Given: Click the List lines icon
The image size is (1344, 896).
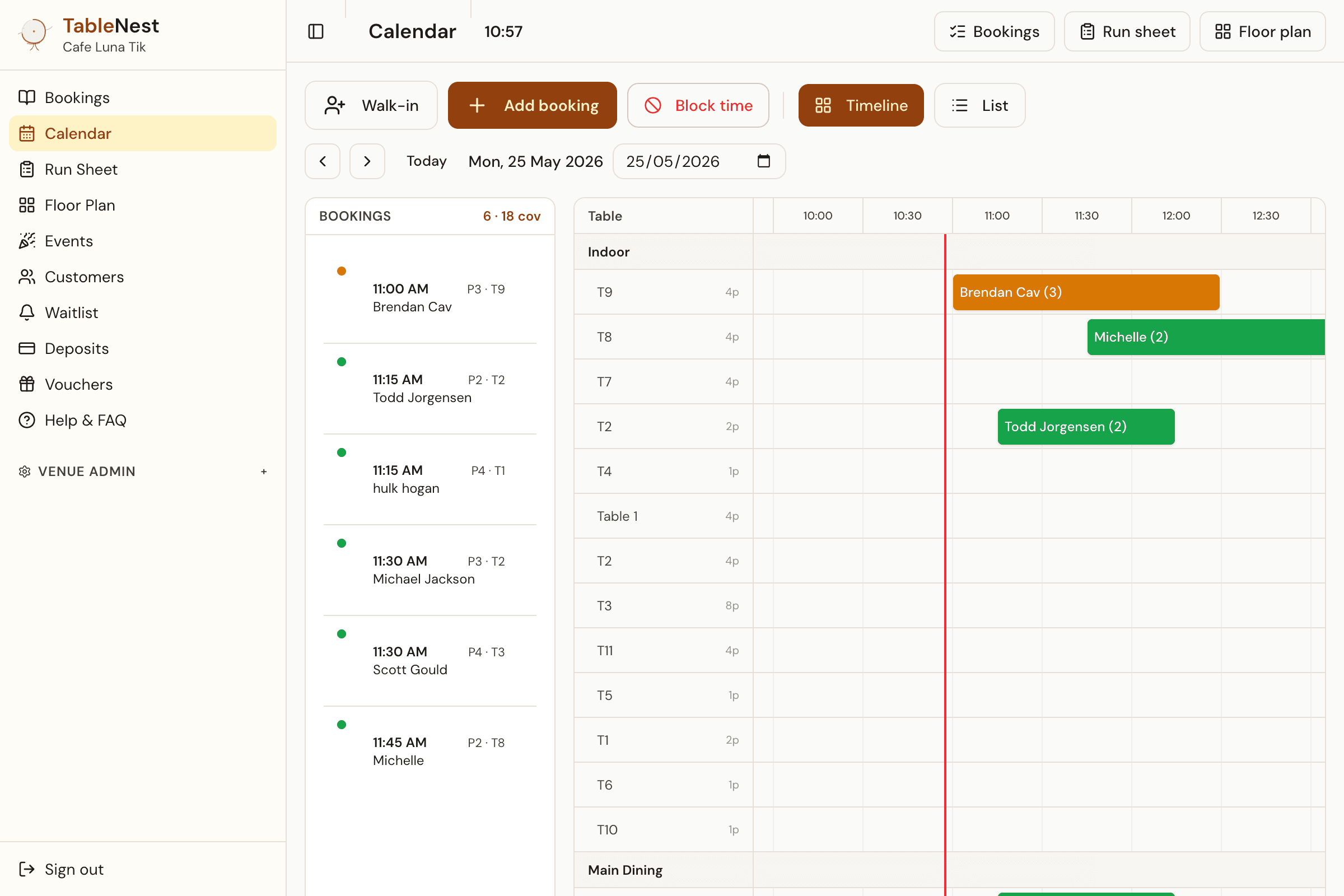Looking at the screenshot, I should [x=960, y=105].
